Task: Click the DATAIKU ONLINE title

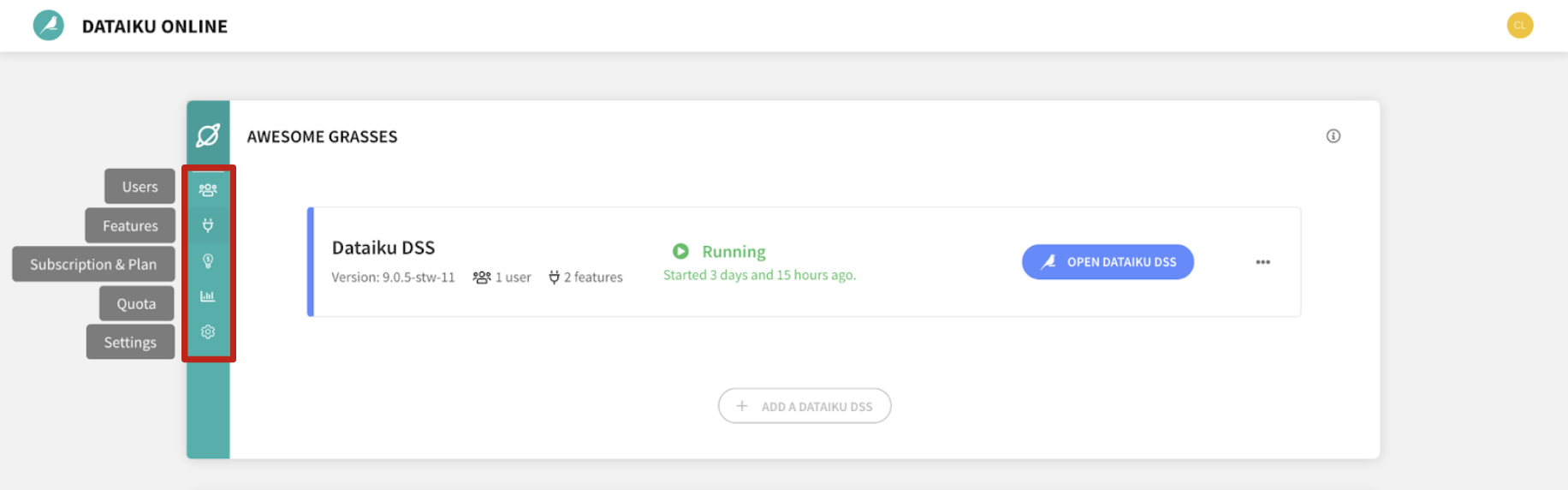Action: pos(155,27)
